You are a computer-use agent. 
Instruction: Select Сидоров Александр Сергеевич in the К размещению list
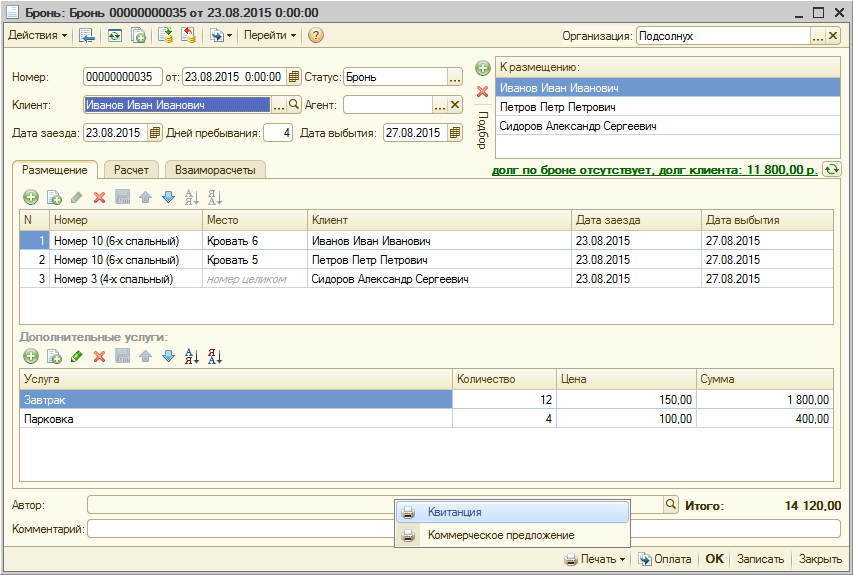click(x=667, y=126)
